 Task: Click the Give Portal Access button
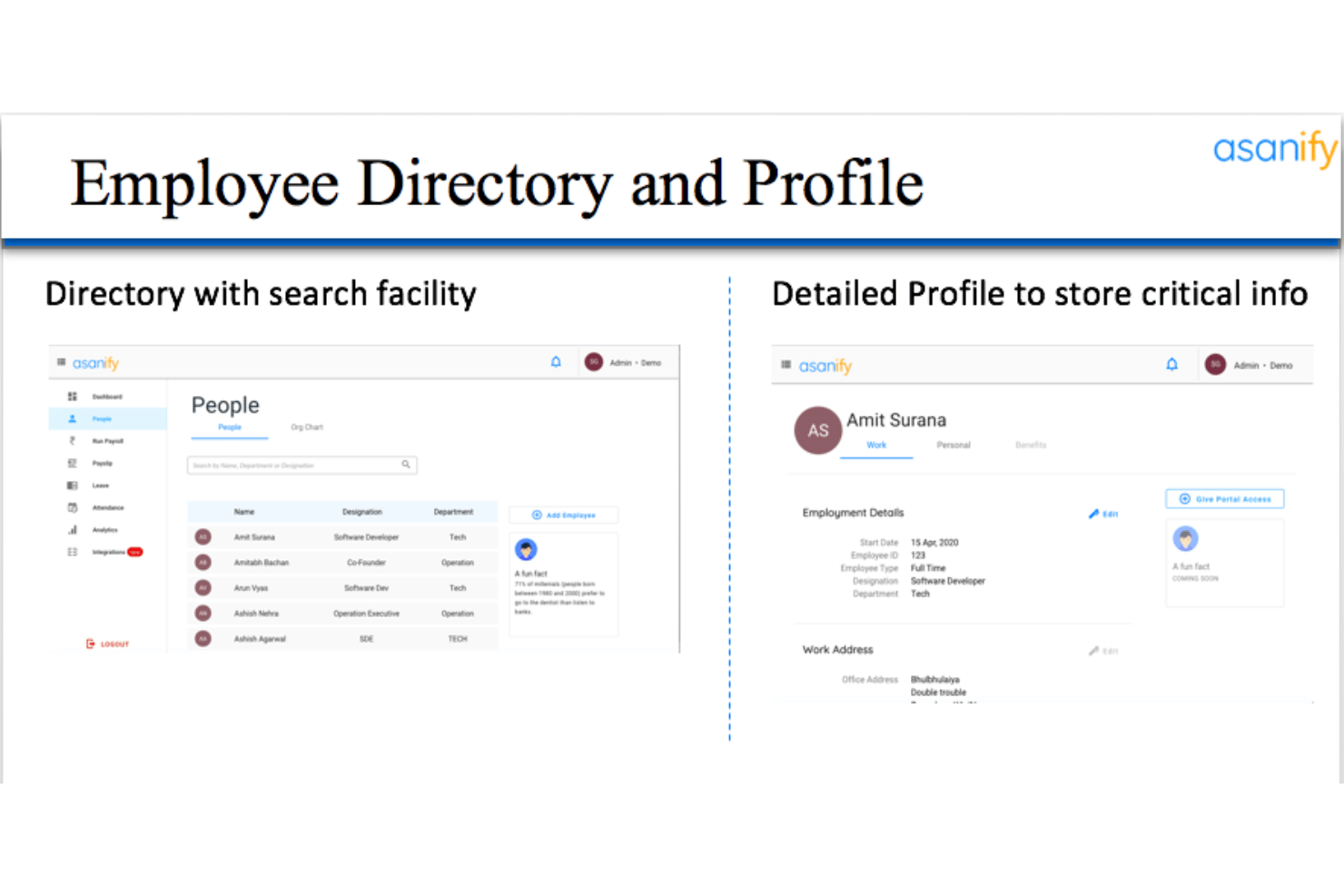tap(1225, 498)
